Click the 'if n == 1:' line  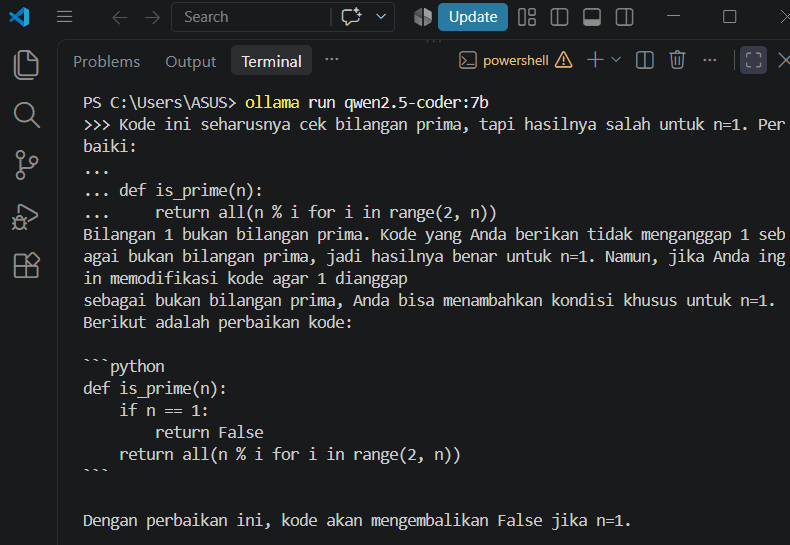pyautogui.click(x=164, y=411)
